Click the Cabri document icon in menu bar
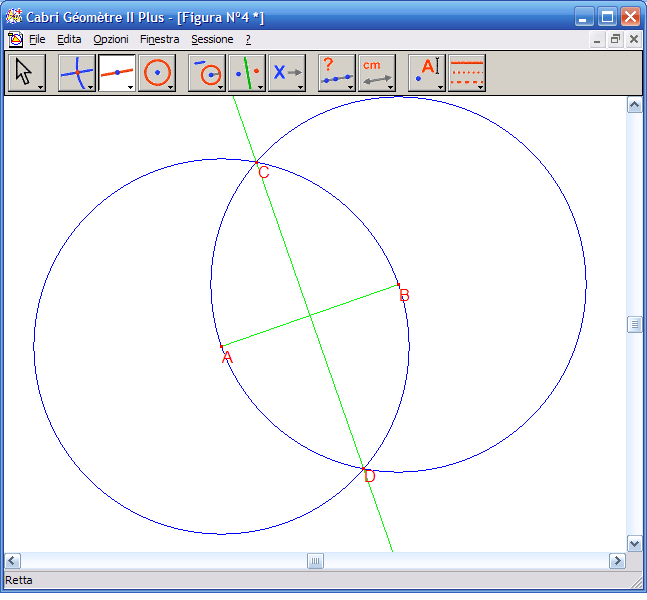This screenshot has height=600, width=647. point(15,40)
